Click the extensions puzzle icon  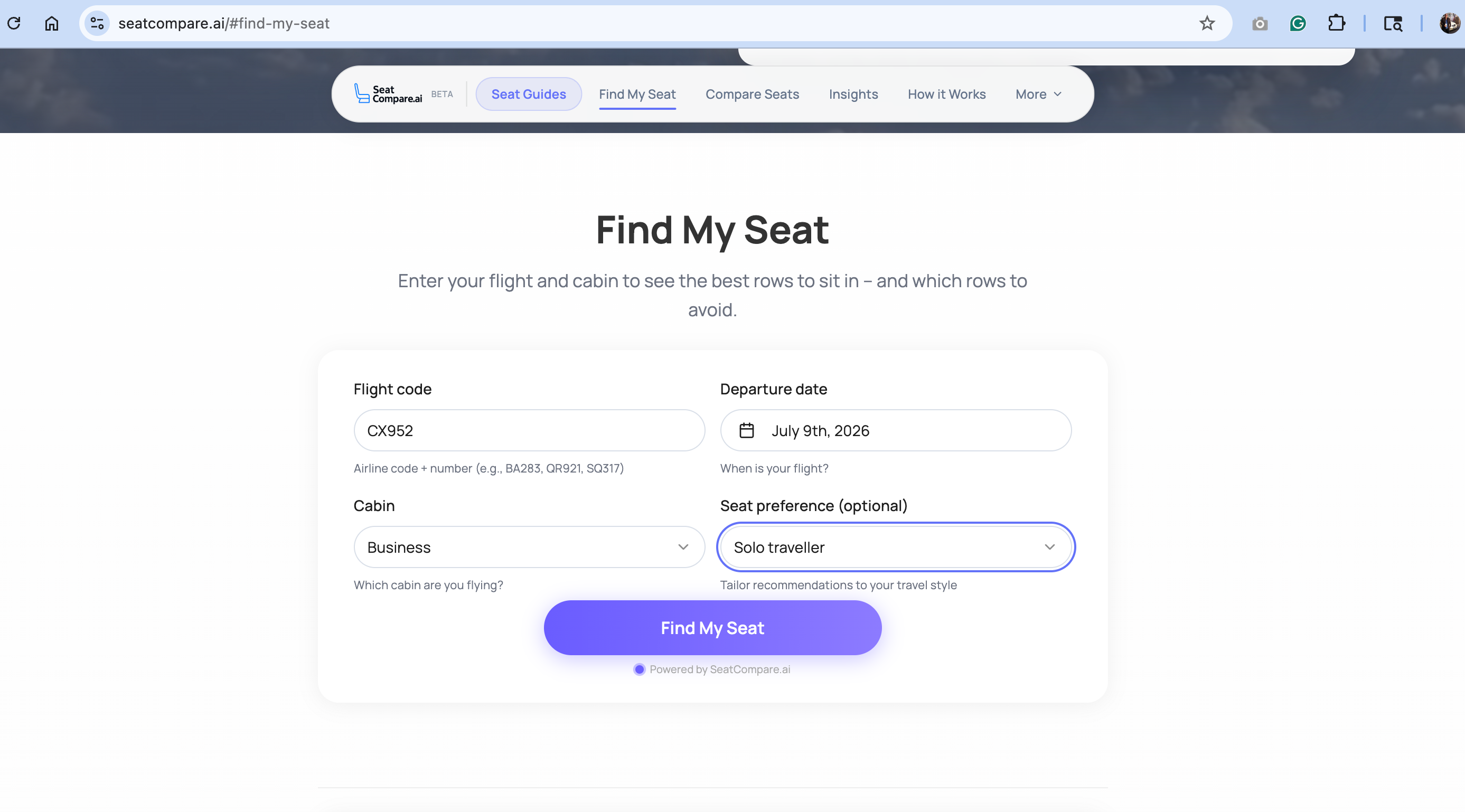1336,23
